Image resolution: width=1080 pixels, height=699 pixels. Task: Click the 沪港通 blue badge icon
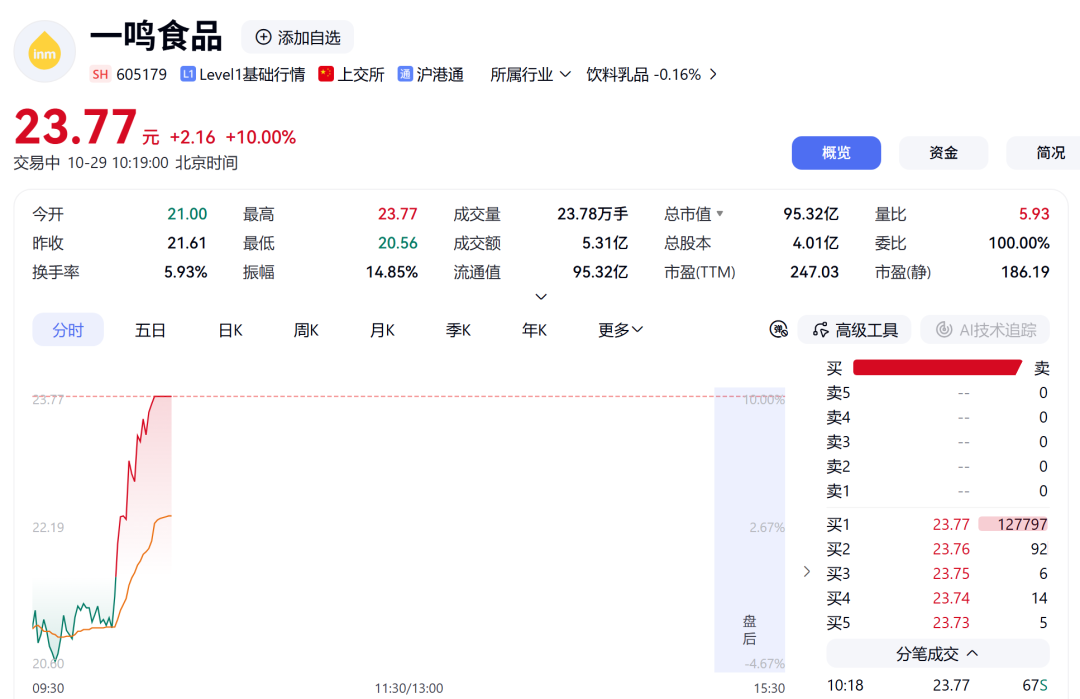[405, 74]
